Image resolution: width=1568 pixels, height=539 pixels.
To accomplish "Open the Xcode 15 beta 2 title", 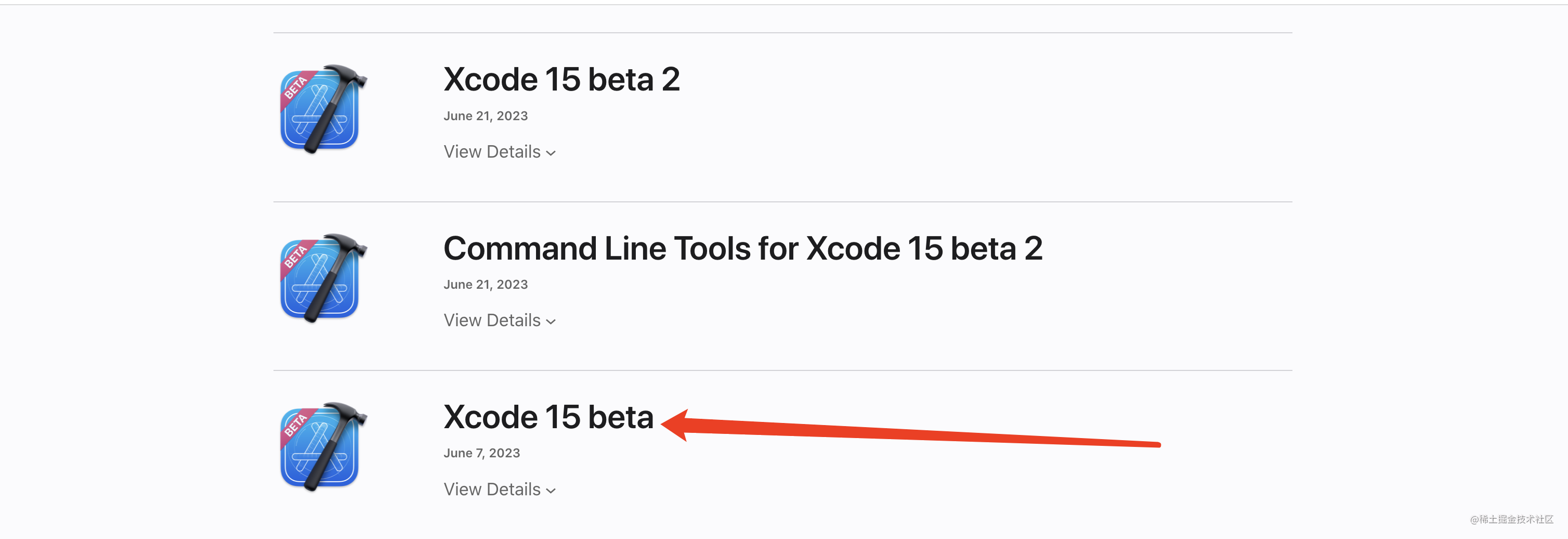I will (561, 80).
